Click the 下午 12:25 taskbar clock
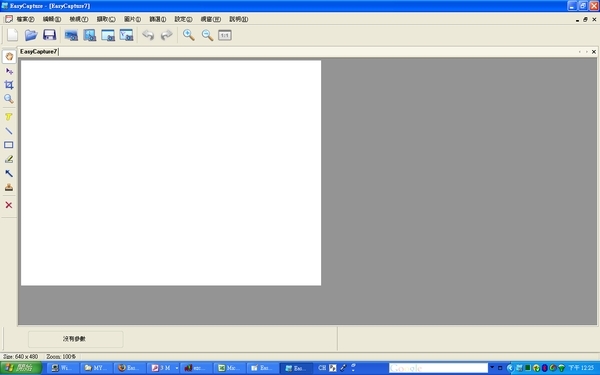This screenshot has height=375, width=600. click(581, 368)
